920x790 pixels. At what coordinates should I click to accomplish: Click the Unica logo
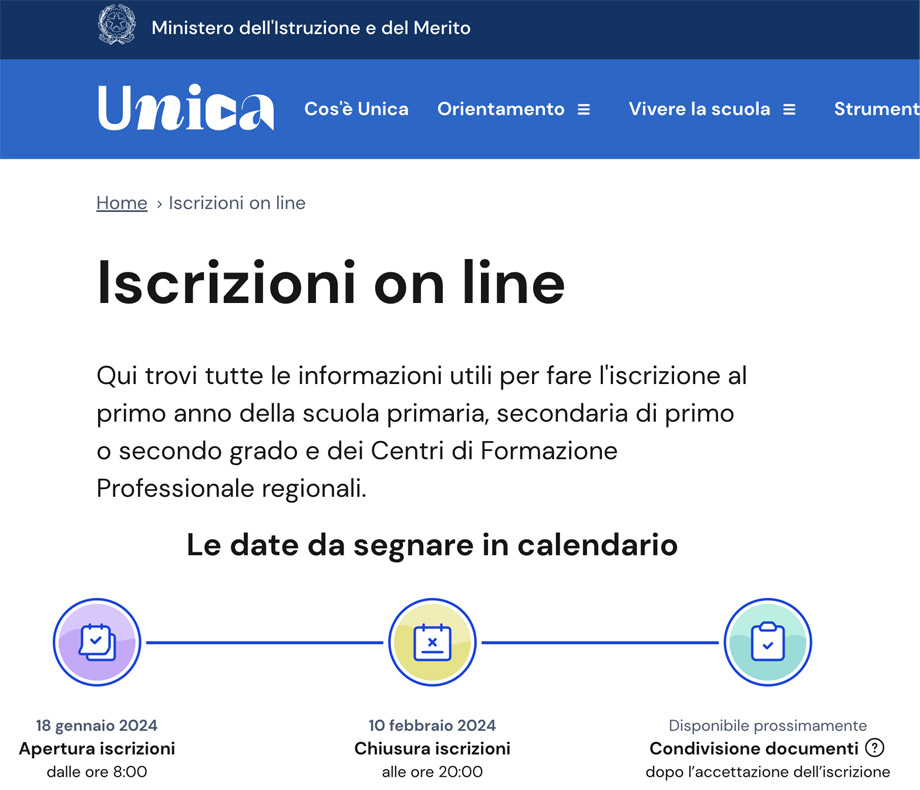pyautogui.click(x=185, y=107)
